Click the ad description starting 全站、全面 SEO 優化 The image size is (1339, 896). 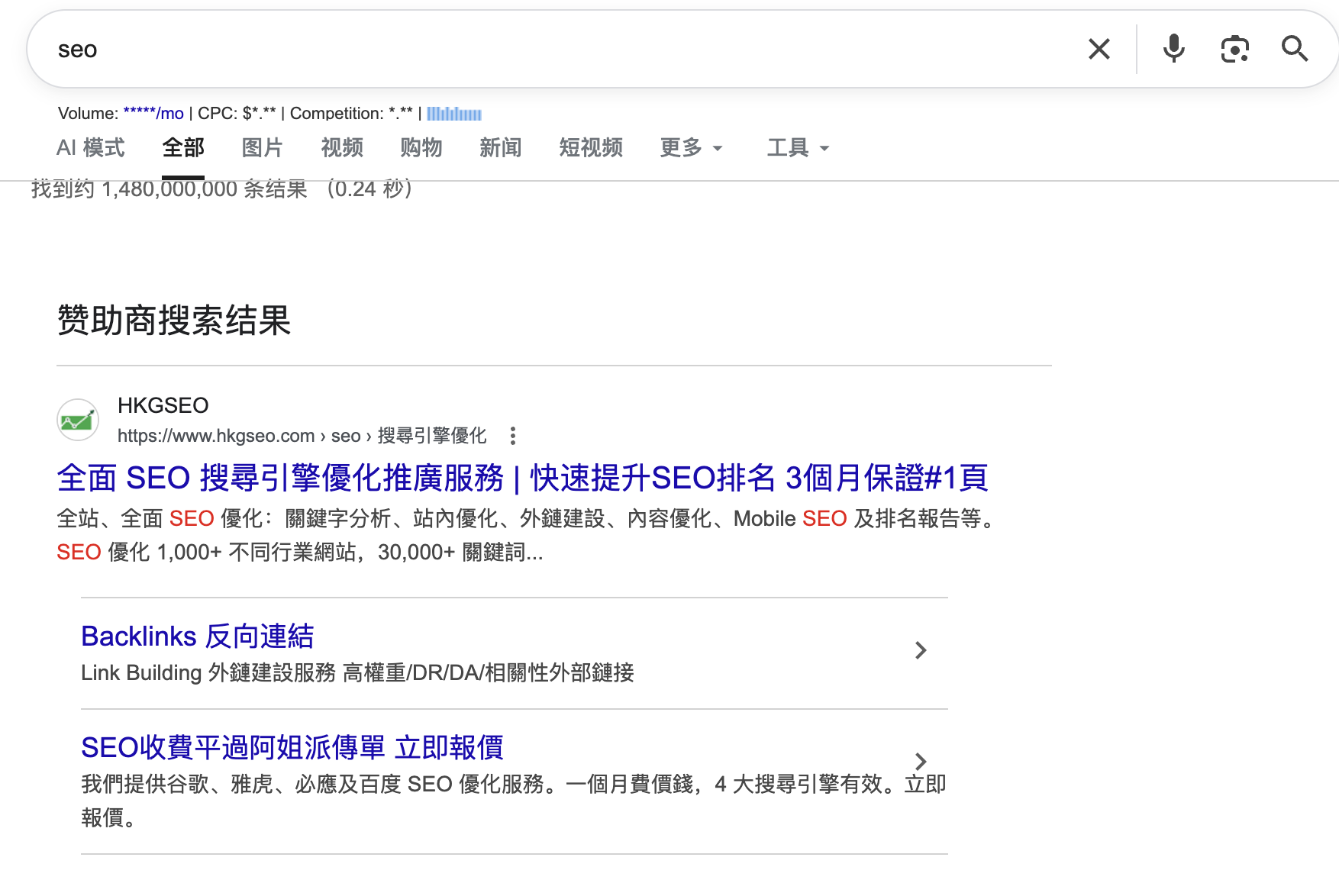coord(528,535)
